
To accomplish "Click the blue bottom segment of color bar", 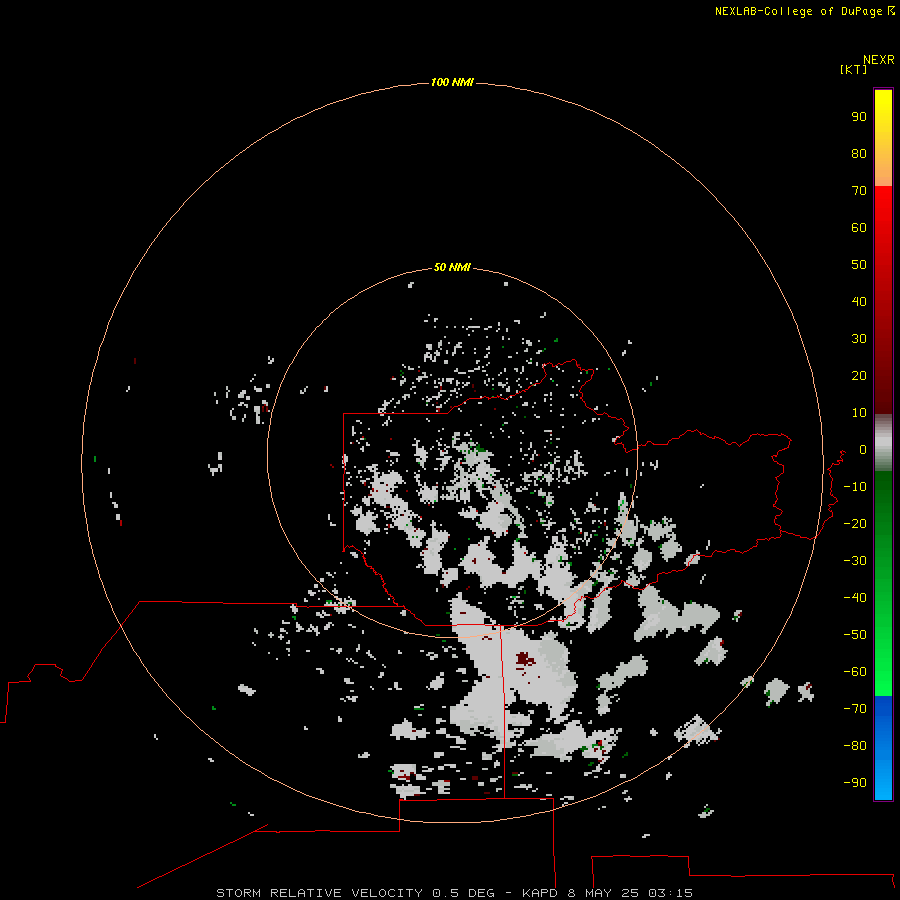I will coord(883,748).
